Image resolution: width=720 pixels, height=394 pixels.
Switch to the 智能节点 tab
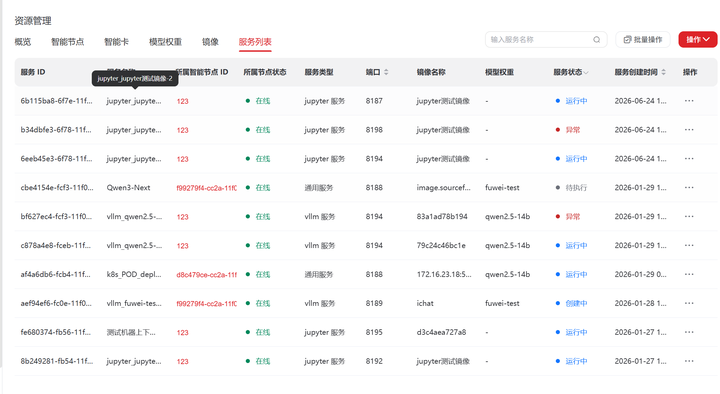pos(68,42)
